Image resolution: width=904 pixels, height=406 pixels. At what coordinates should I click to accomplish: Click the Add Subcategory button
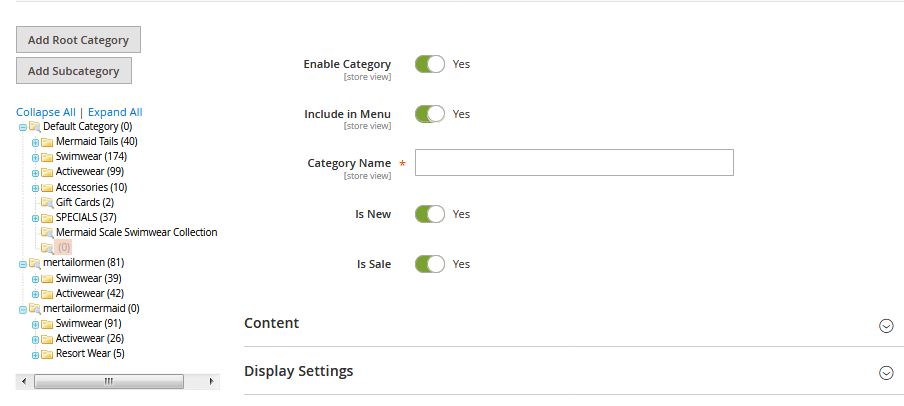[x=73, y=71]
